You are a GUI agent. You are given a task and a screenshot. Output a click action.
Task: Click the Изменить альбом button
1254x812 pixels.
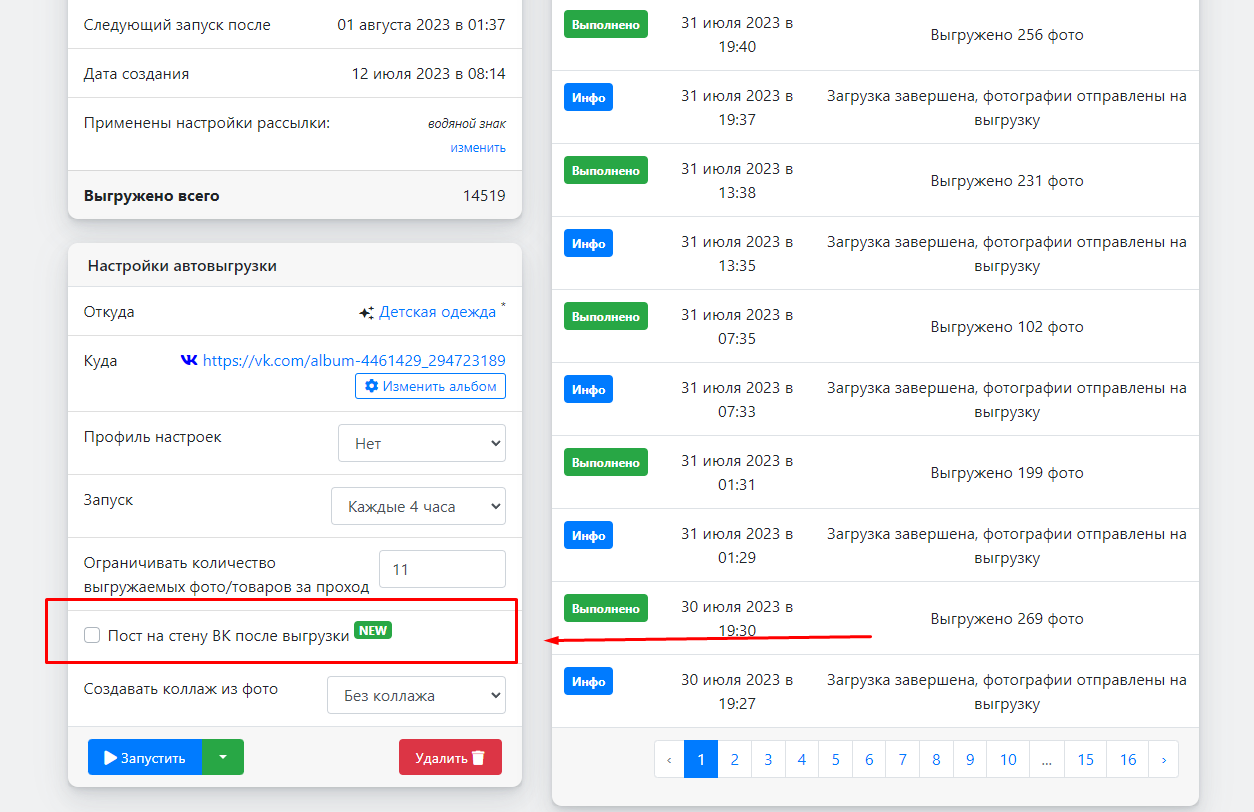click(430, 386)
